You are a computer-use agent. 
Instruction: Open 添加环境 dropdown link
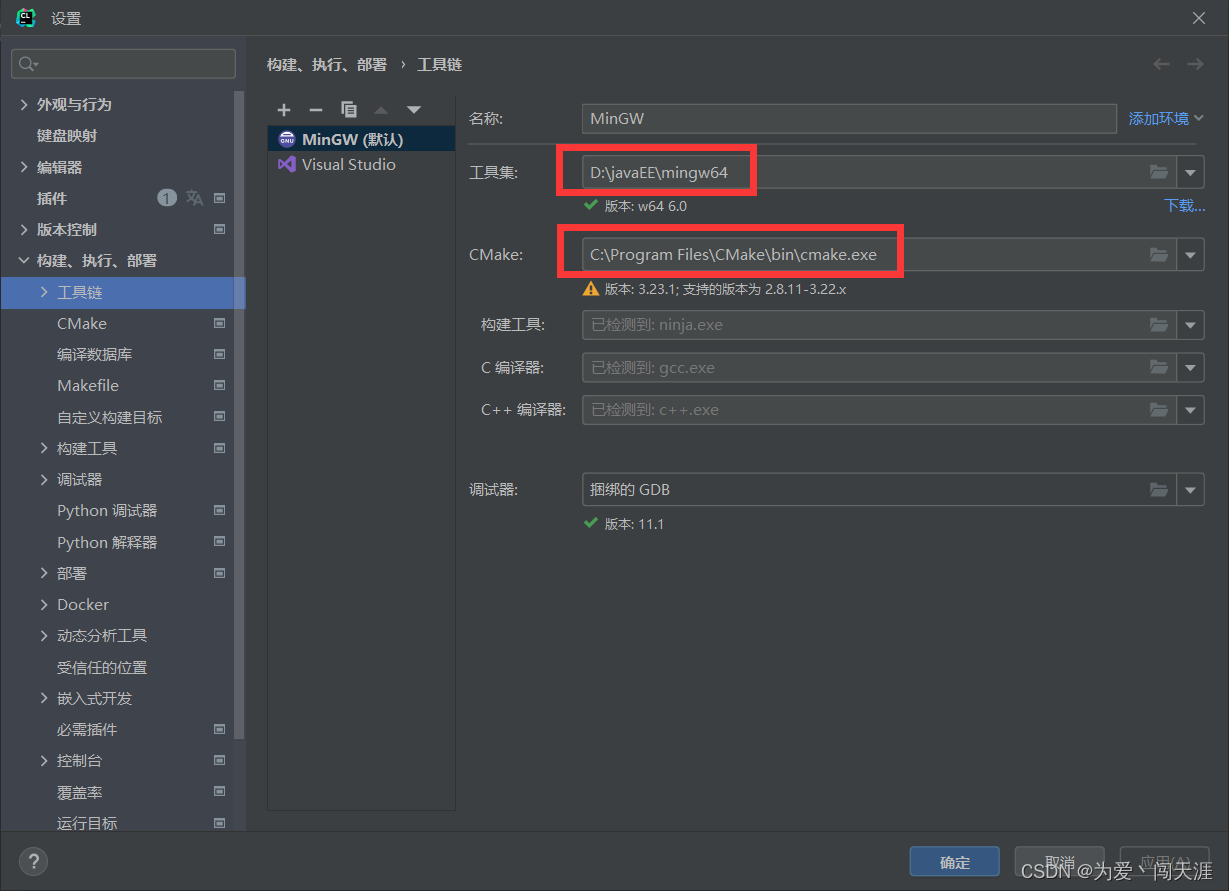pyautogui.click(x=1166, y=118)
